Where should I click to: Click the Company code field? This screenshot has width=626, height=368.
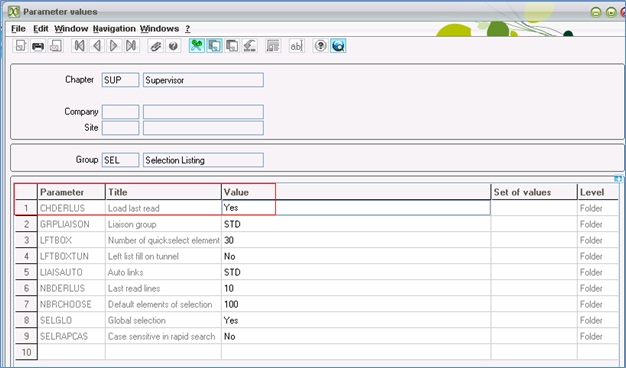point(120,112)
